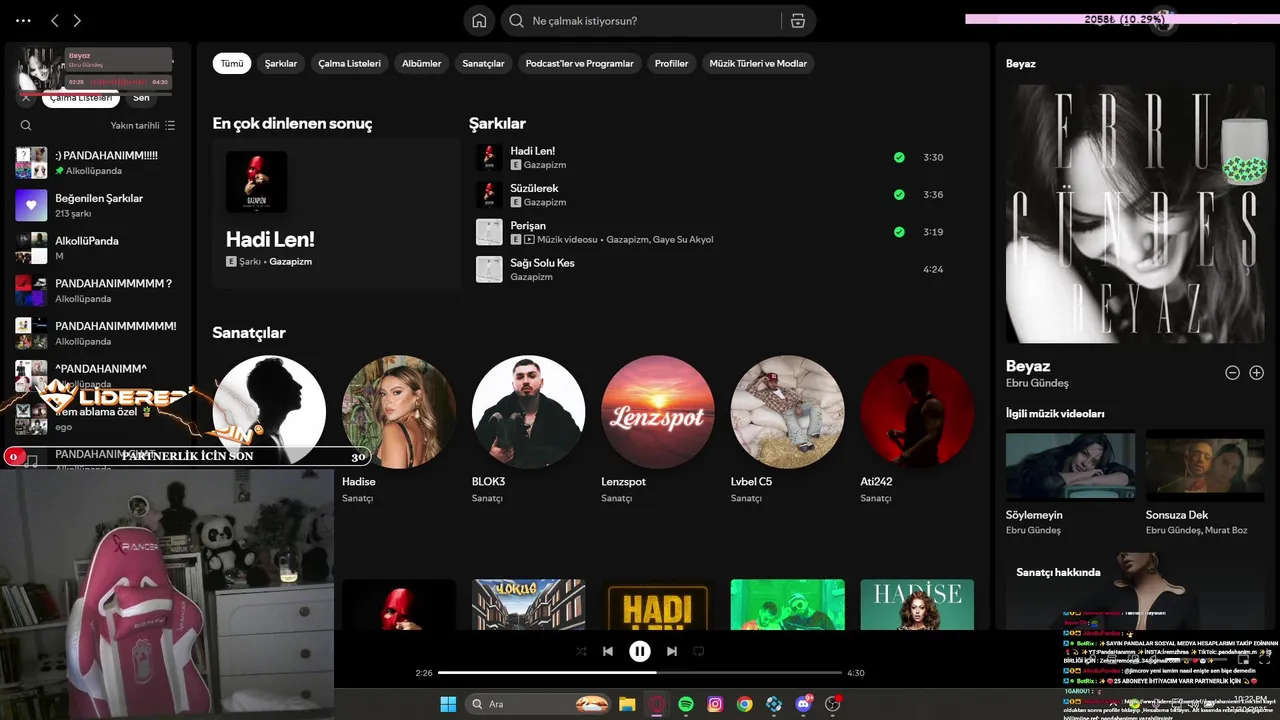Open Discord from the taskbar
This screenshot has height=720, width=1280.
click(x=803, y=704)
